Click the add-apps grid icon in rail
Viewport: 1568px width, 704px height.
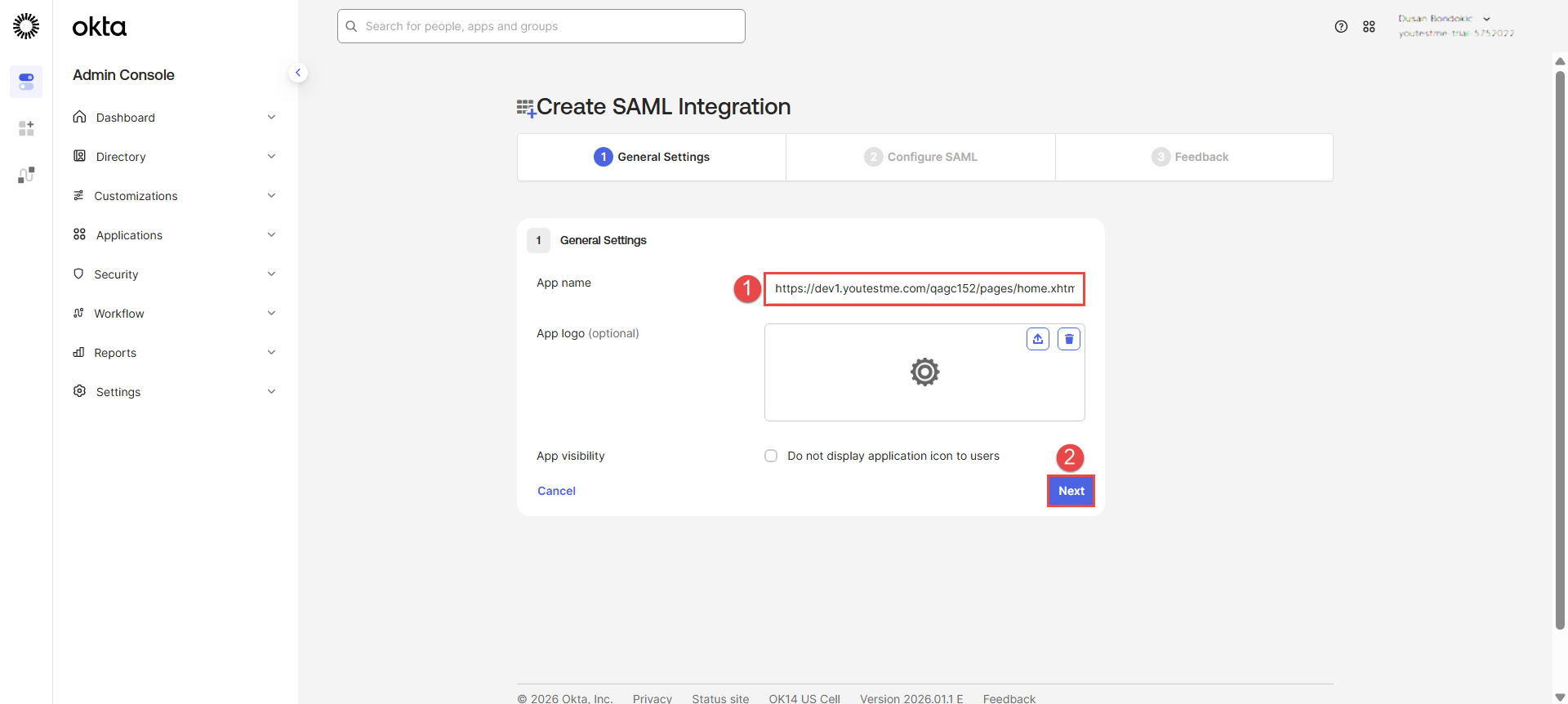click(26, 128)
